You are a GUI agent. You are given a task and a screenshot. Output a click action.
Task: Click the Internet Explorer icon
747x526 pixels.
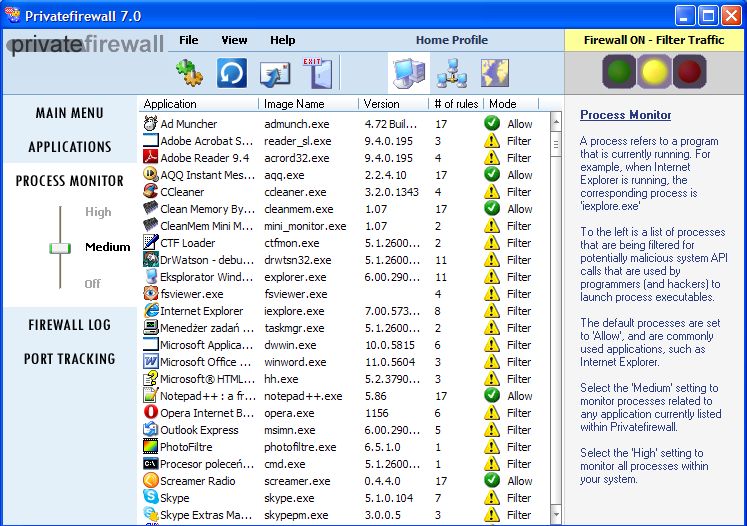pos(151,311)
